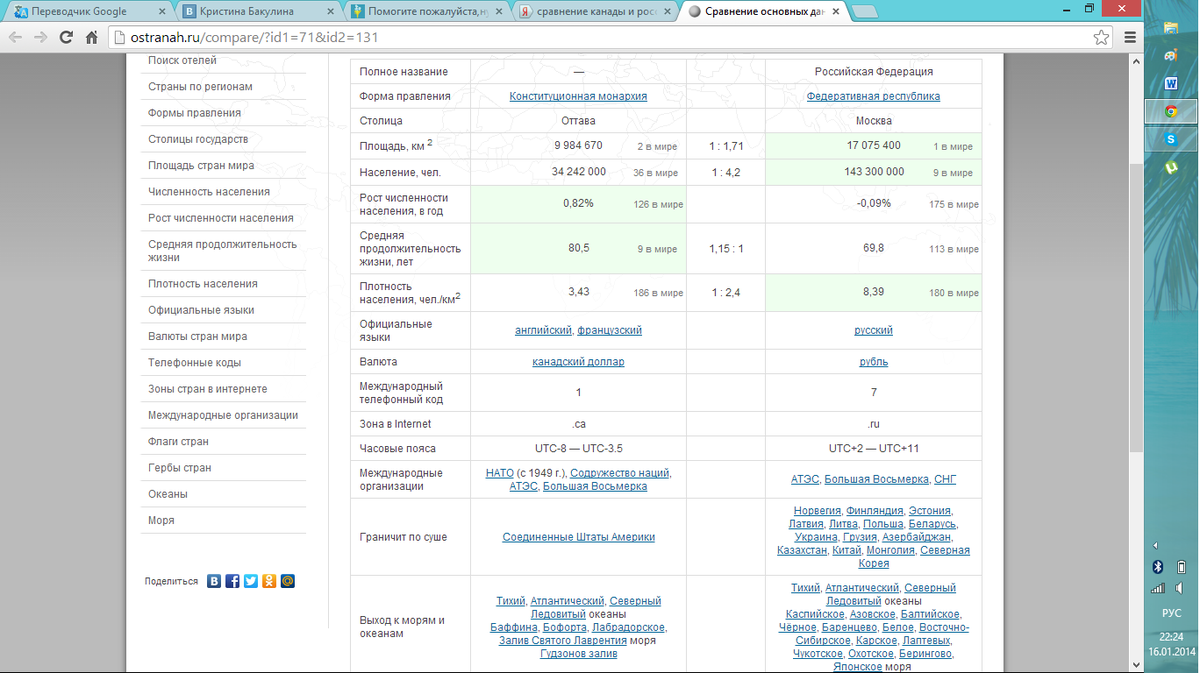Open the Chrome main menu
This screenshot has width=1200, height=673.
pyautogui.click(x=1130, y=38)
